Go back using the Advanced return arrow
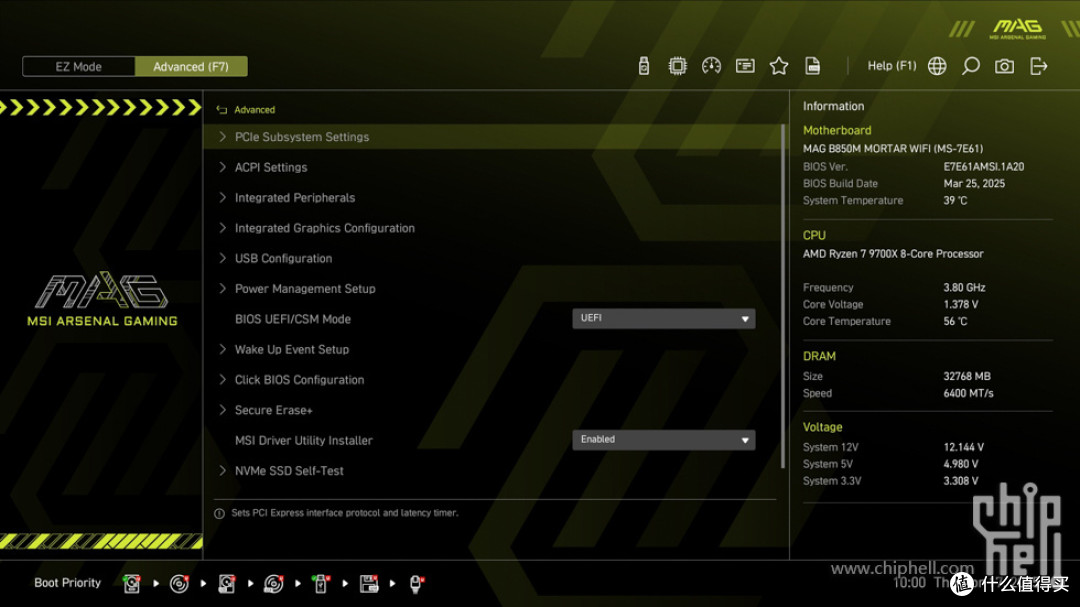Screen dimensions: 1080x607 [222, 110]
